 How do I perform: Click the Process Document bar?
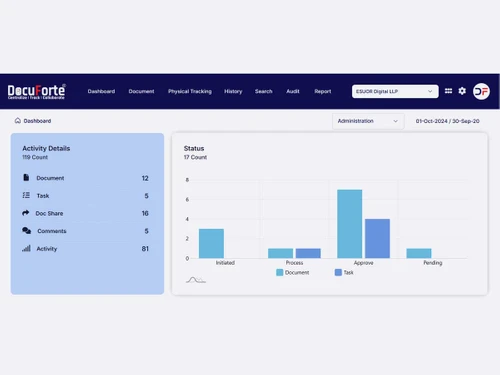click(280, 253)
